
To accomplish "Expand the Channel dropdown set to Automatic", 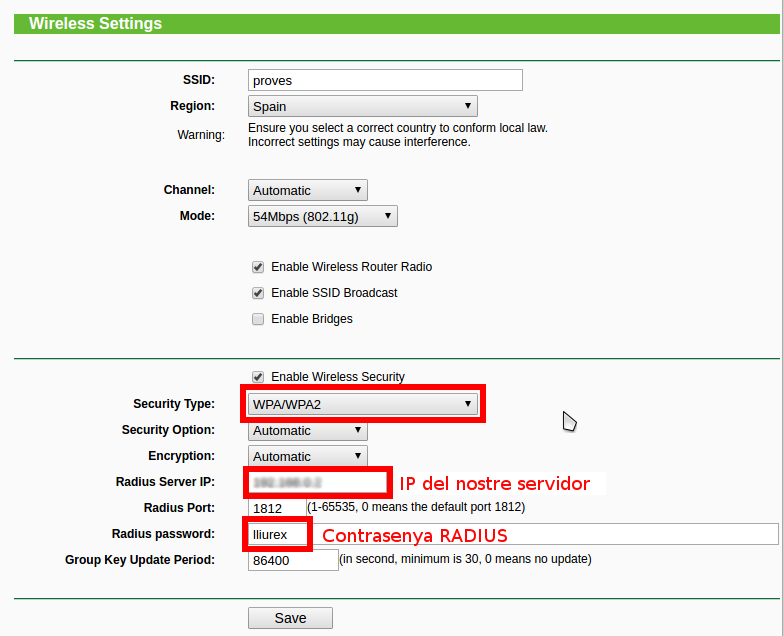I will point(307,190).
